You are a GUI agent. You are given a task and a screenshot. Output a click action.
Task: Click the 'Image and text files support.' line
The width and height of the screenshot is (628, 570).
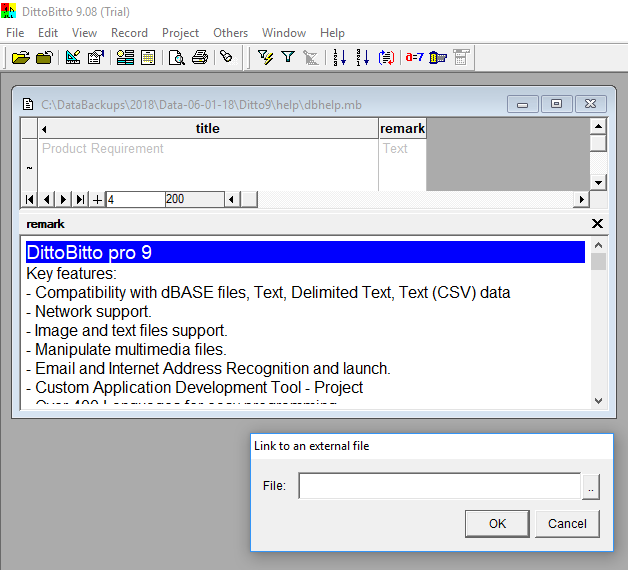pyautogui.click(x=127, y=331)
